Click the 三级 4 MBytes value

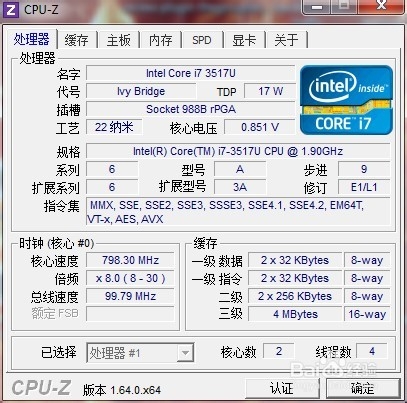295,314
